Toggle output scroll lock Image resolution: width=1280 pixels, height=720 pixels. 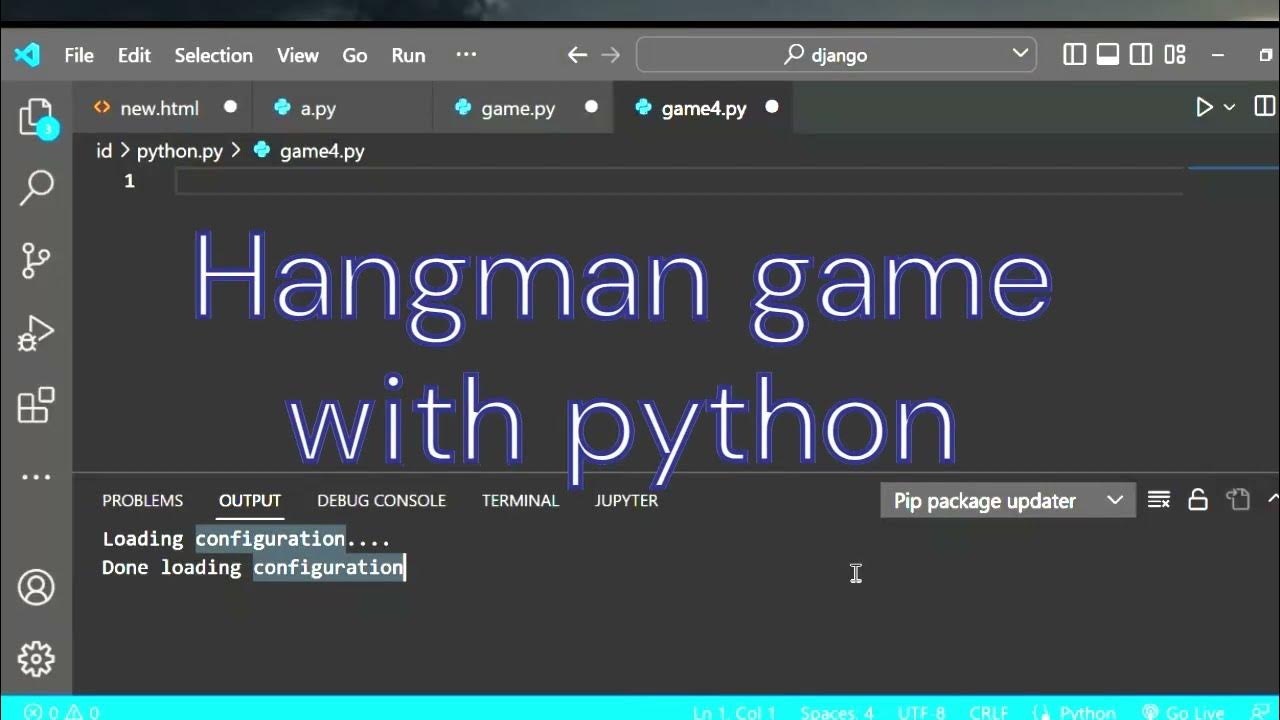1198,500
